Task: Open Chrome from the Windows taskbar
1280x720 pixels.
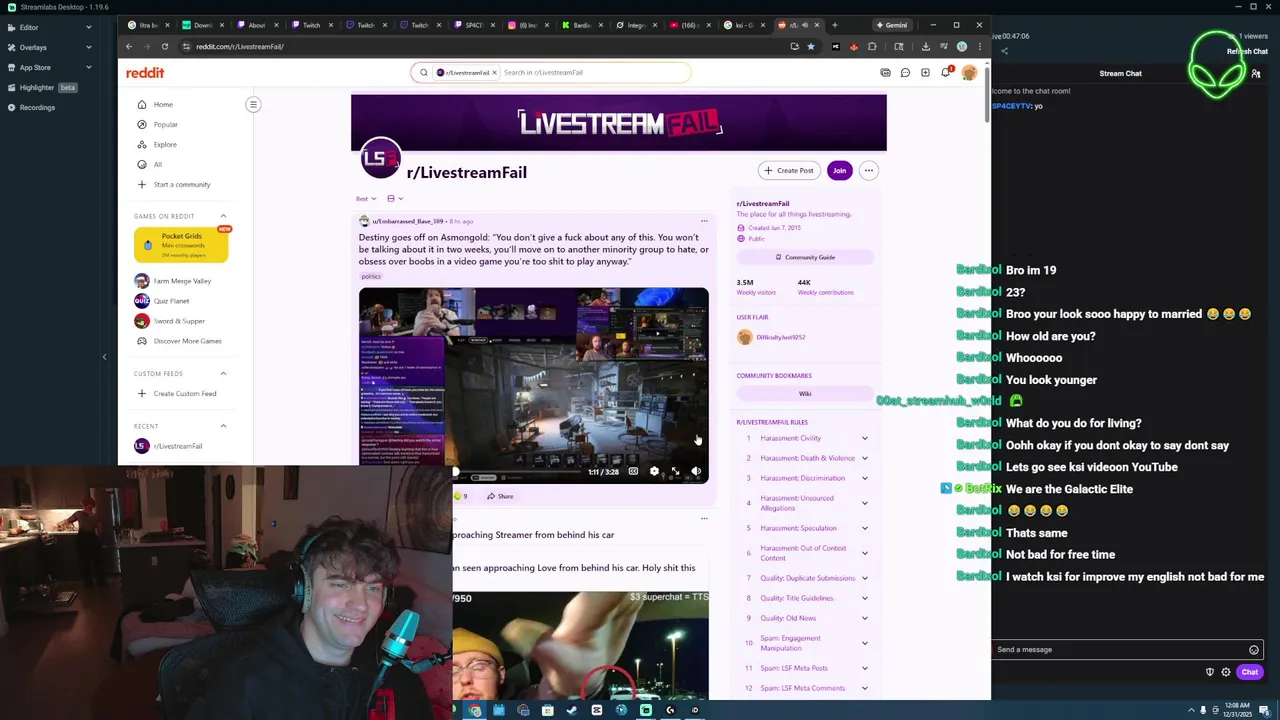Action: tap(475, 710)
